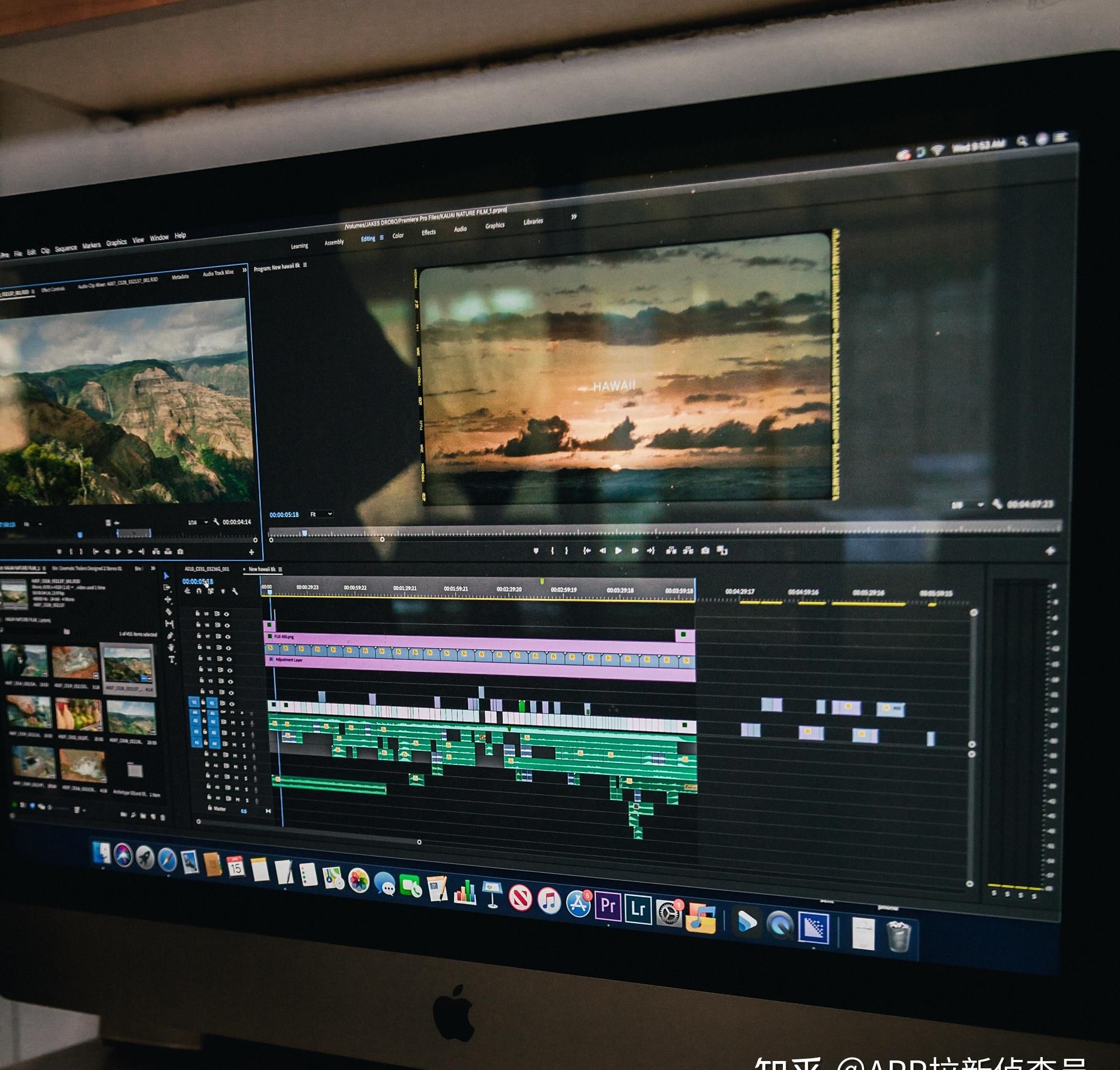Open the Fit zoom level dropdown
1120x1070 pixels.
(x=321, y=514)
